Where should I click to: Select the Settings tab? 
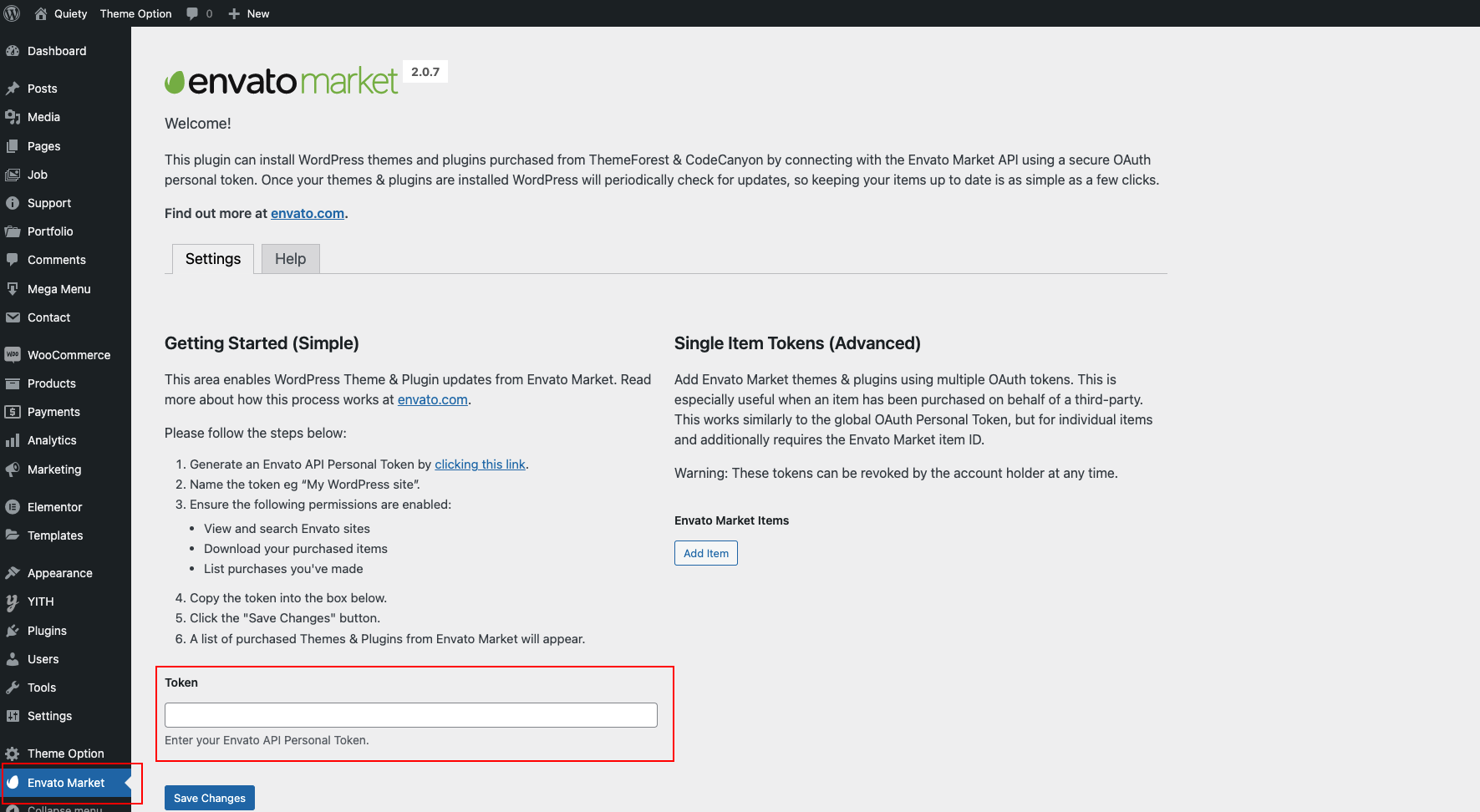coord(213,259)
